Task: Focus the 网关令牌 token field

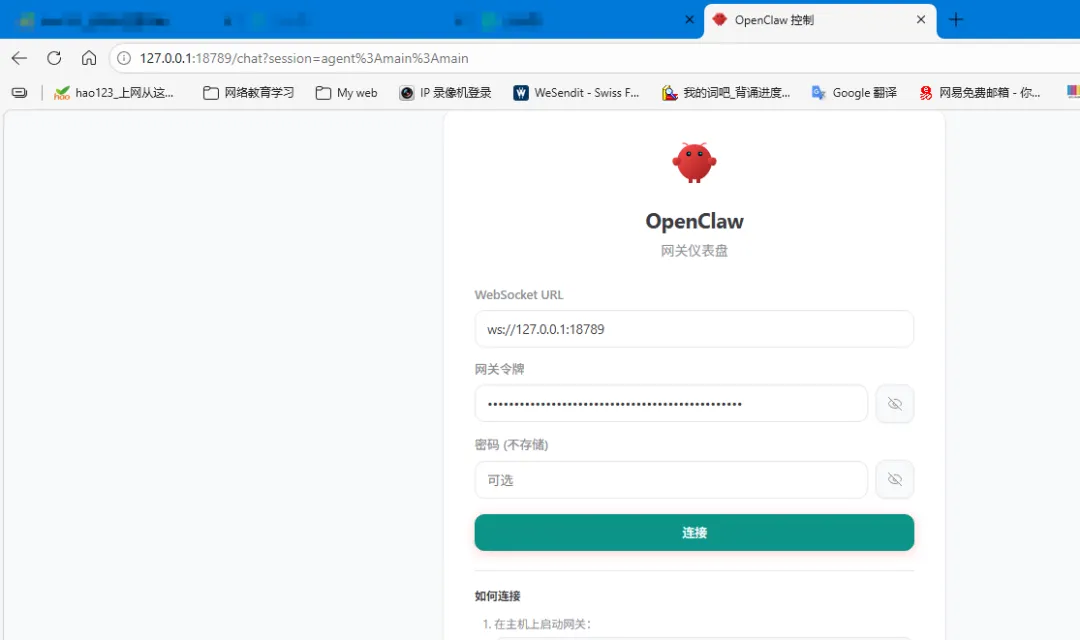Action: (x=671, y=404)
